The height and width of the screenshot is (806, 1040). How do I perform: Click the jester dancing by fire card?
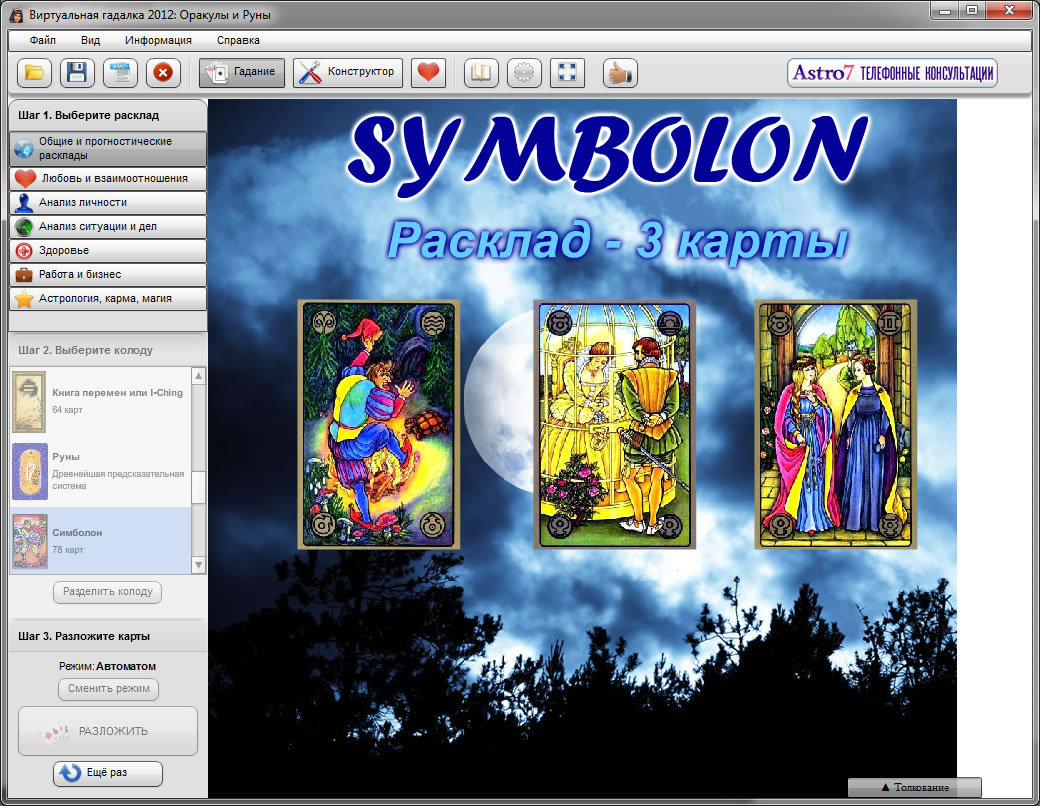379,425
